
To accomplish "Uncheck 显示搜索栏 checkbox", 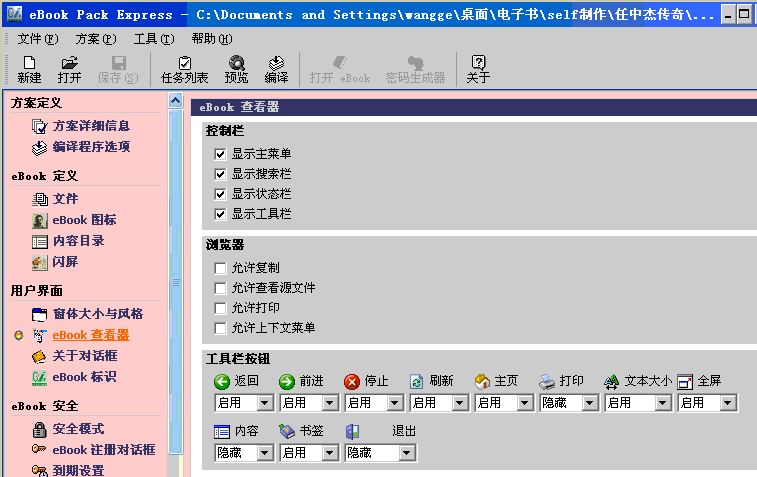I will click(220, 174).
